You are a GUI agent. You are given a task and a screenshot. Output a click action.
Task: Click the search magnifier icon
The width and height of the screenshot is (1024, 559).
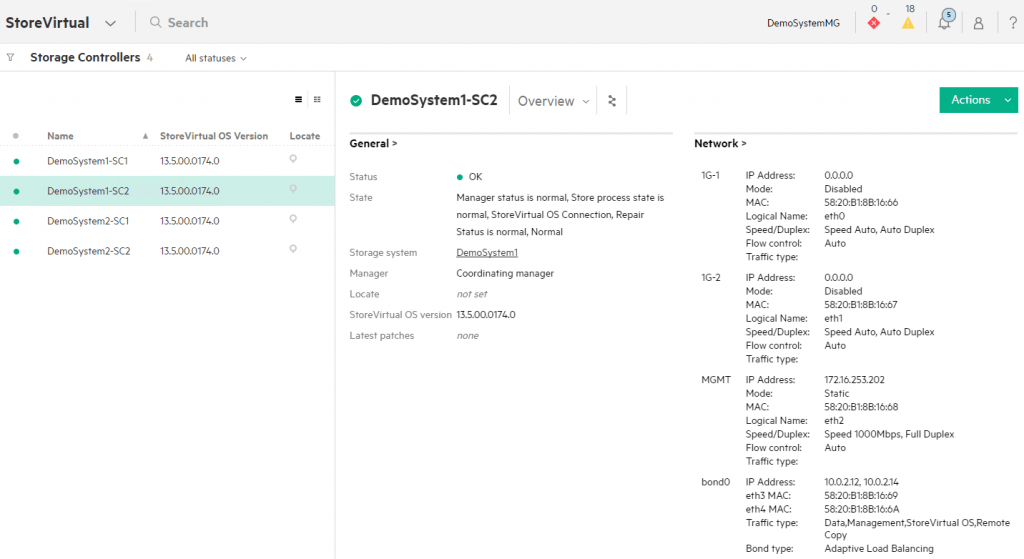coord(155,22)
